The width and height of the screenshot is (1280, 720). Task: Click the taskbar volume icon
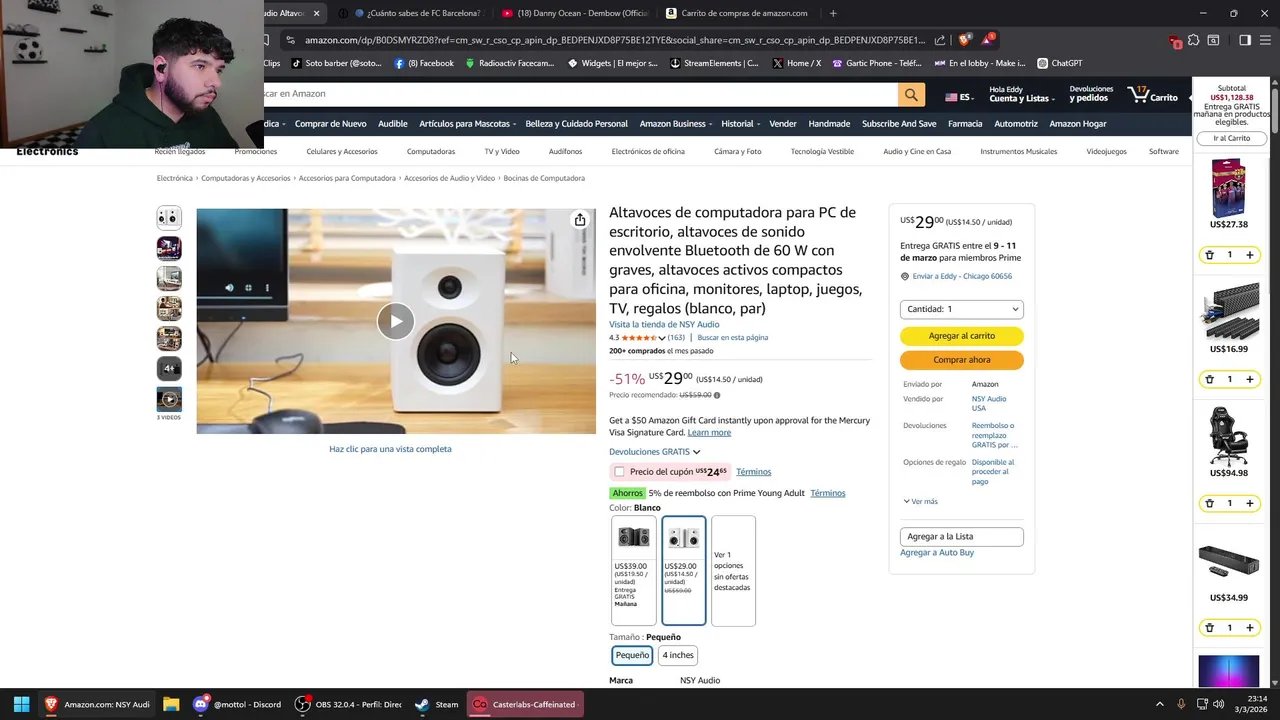click(x=1218, y=704)
